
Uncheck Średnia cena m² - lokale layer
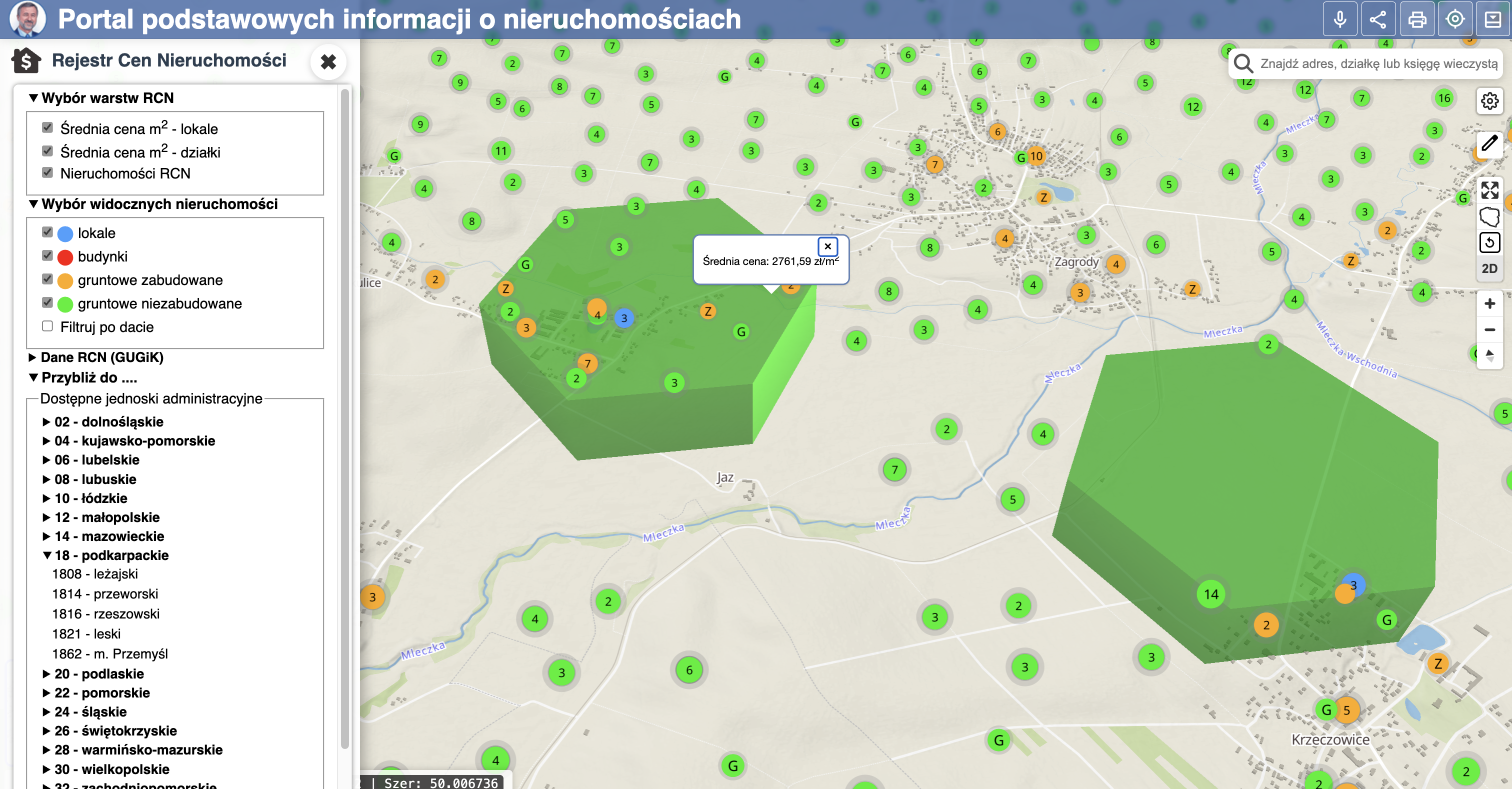(x=47, y=127)
